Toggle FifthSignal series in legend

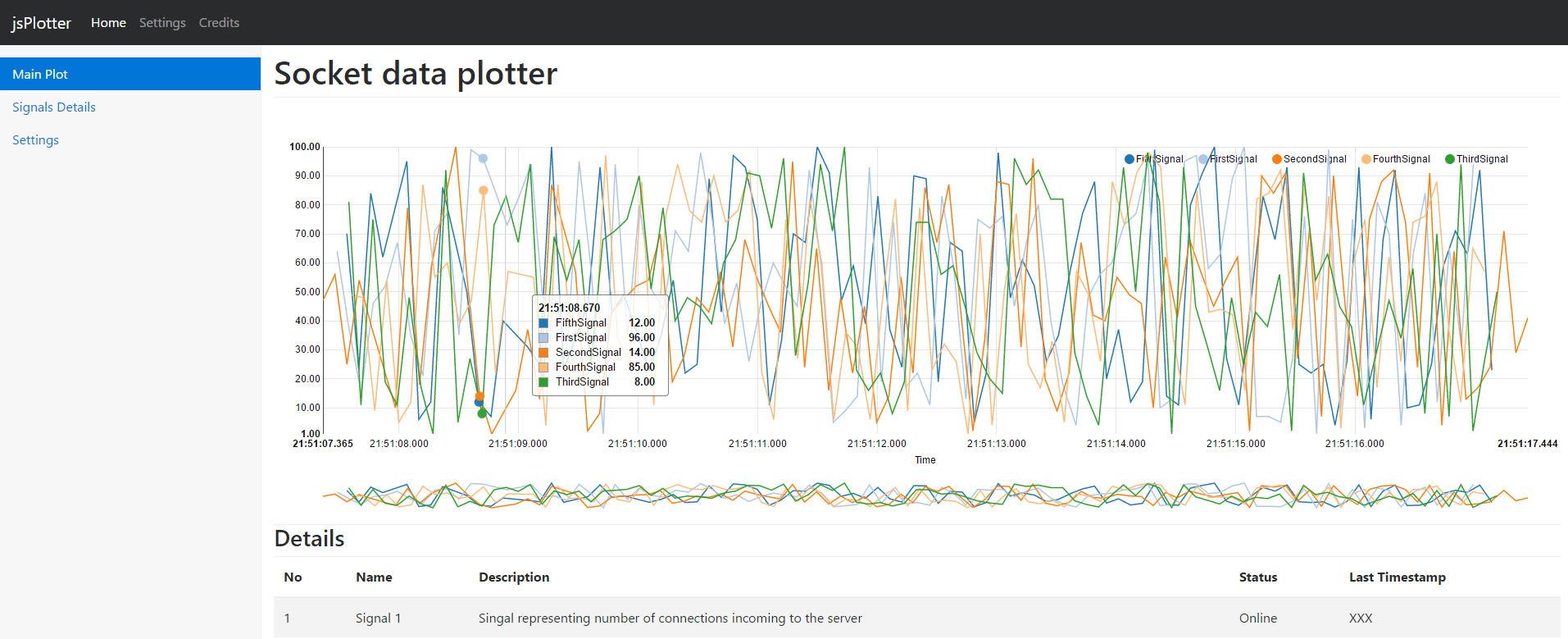pos(1154,159)
